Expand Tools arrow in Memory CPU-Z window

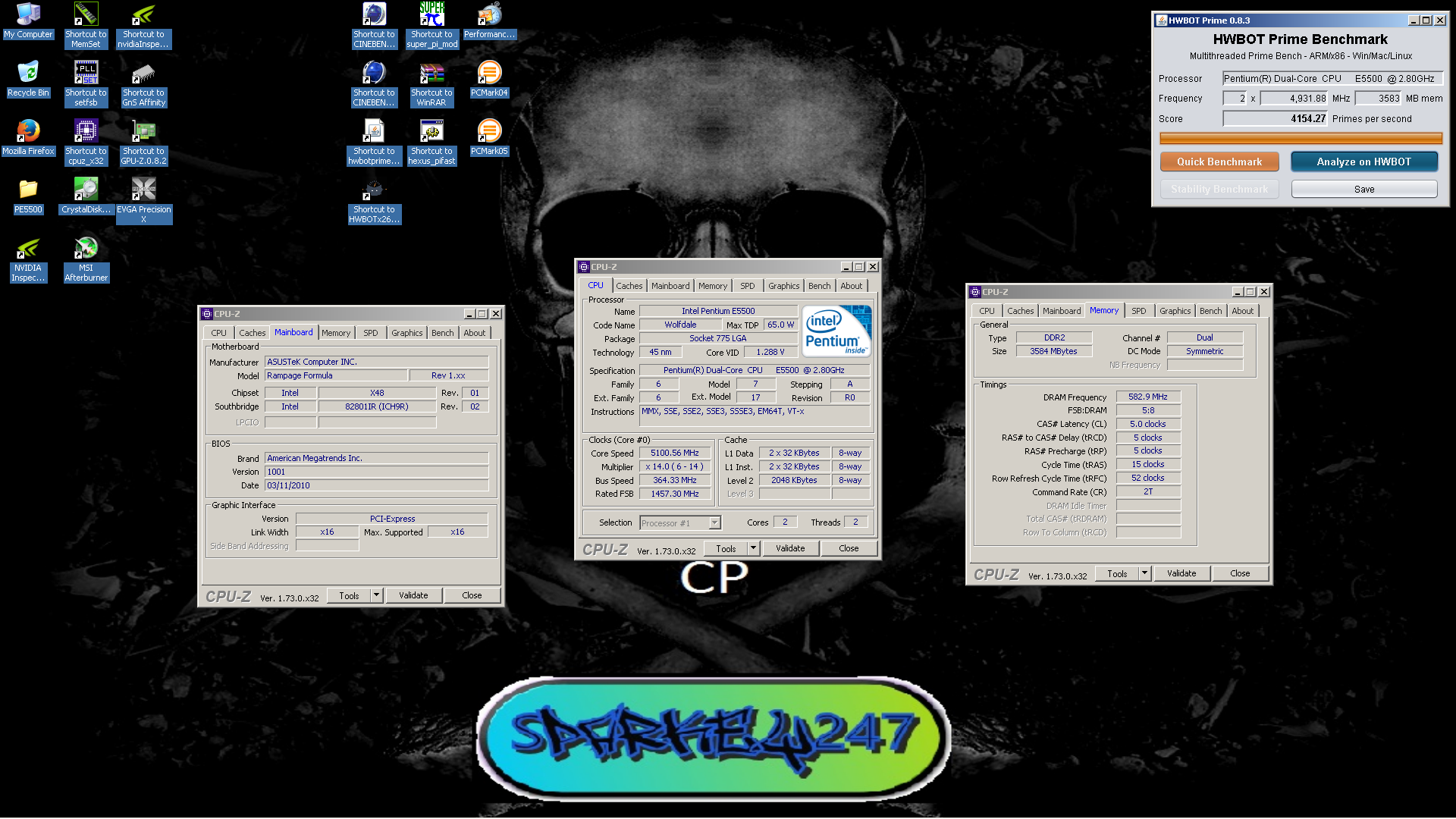pyautogui.click(x=1144, y=573)
